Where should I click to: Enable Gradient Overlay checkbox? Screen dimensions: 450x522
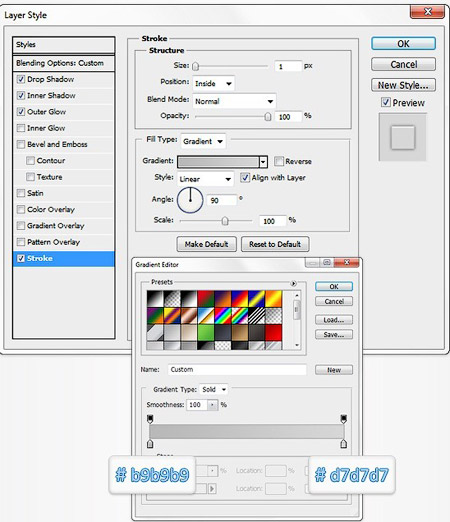[x=21, y=226]
